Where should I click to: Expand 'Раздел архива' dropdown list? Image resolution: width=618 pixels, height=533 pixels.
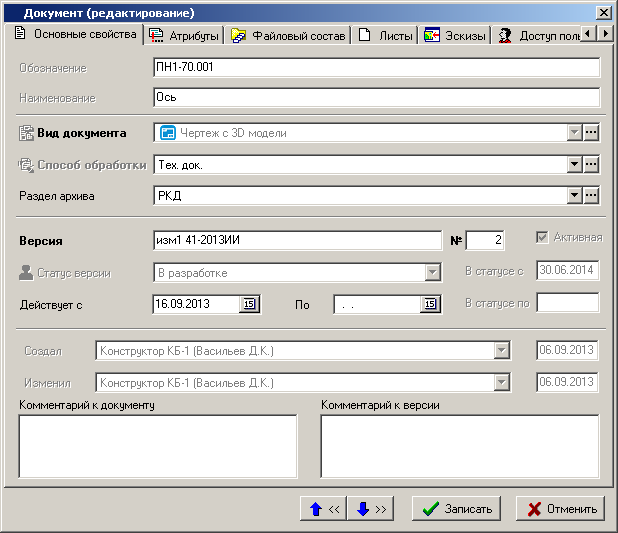(575, 196)
